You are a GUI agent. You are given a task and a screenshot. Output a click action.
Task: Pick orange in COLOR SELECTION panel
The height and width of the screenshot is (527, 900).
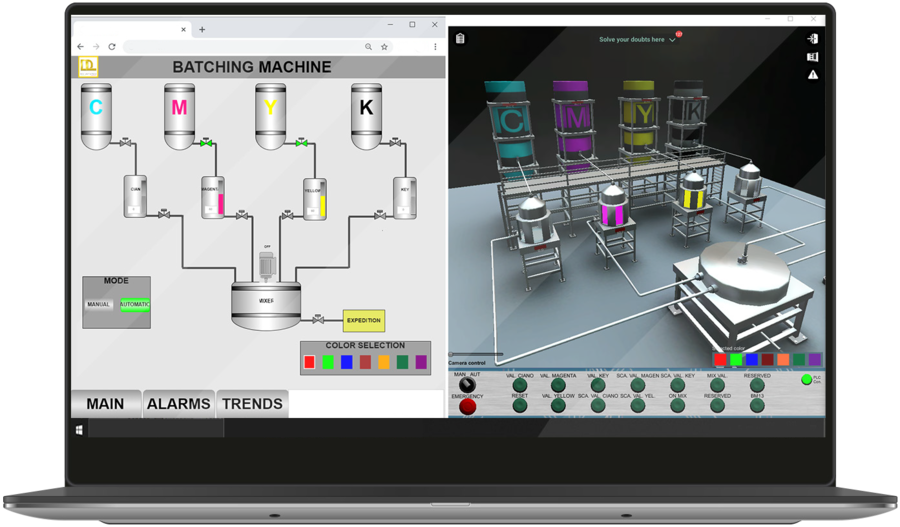pos(384,362)
